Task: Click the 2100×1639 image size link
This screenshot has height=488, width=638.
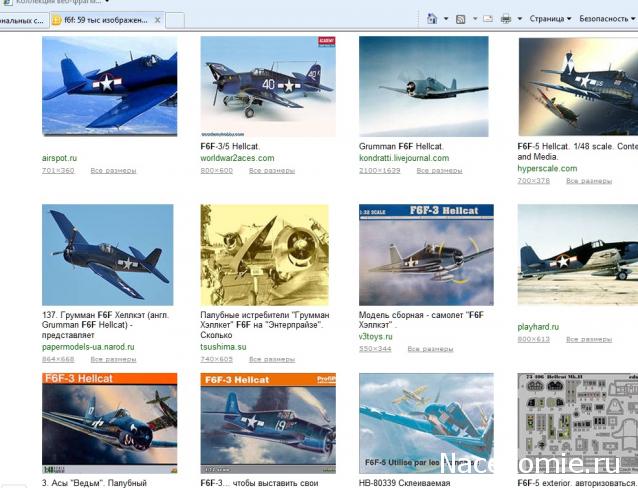Action: pyautogui.click(x=379, y=171)
